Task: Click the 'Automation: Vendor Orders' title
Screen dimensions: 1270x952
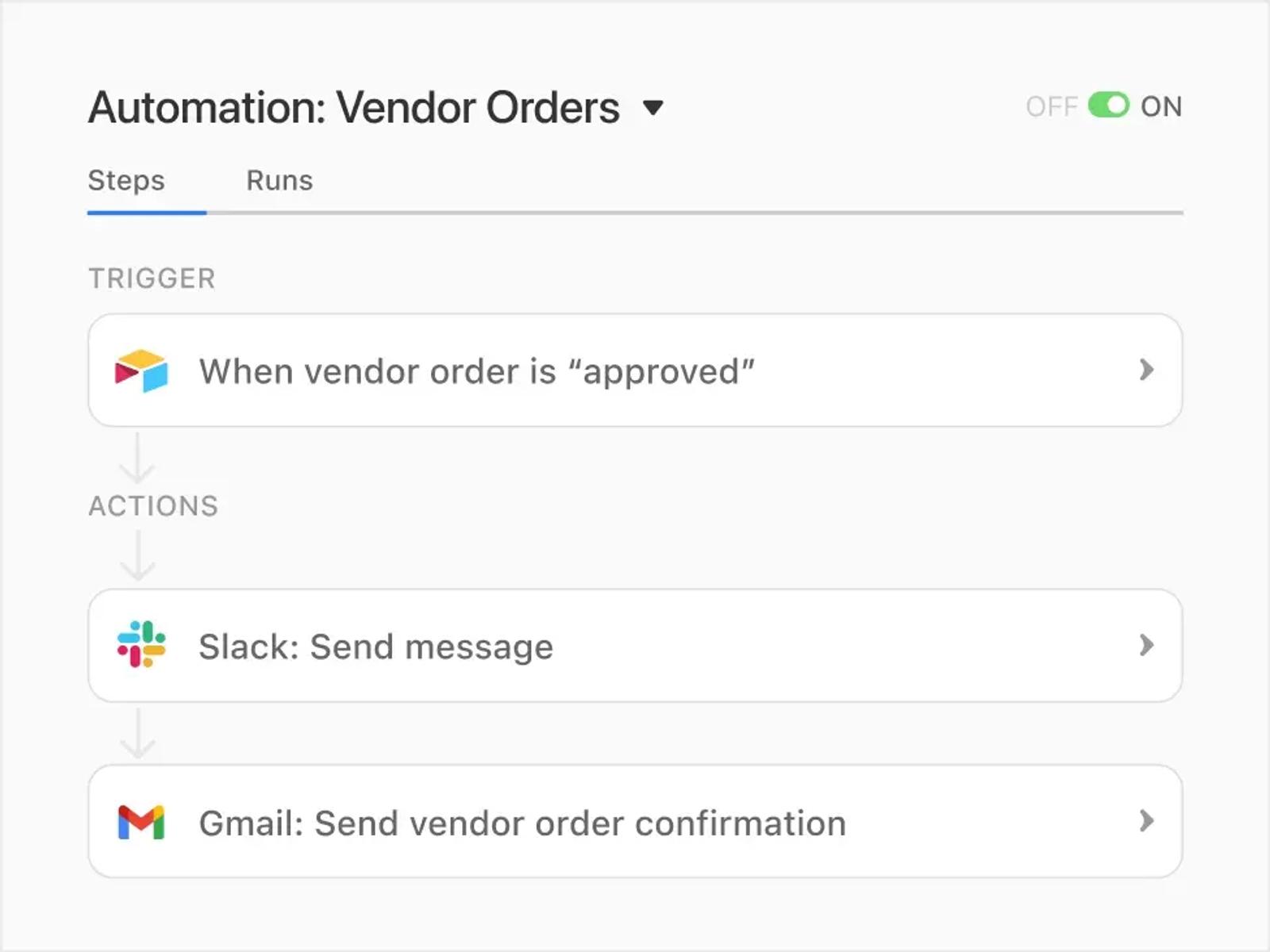Action: (354, 107)
